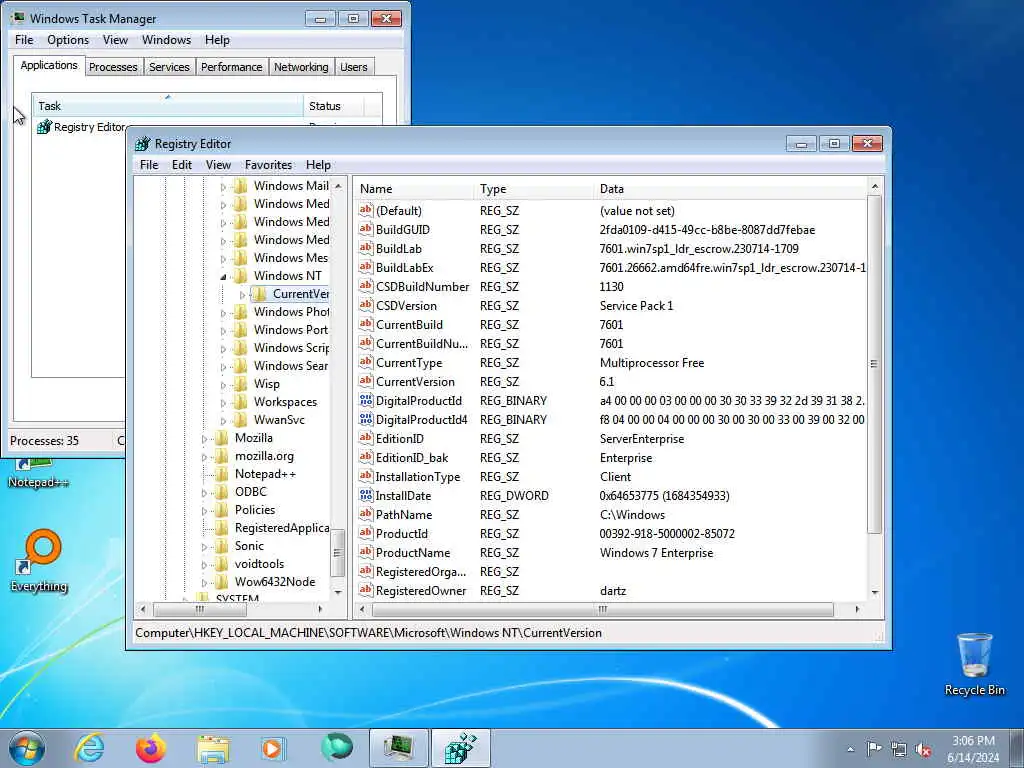Sort values by Data column header

[730, 189]
